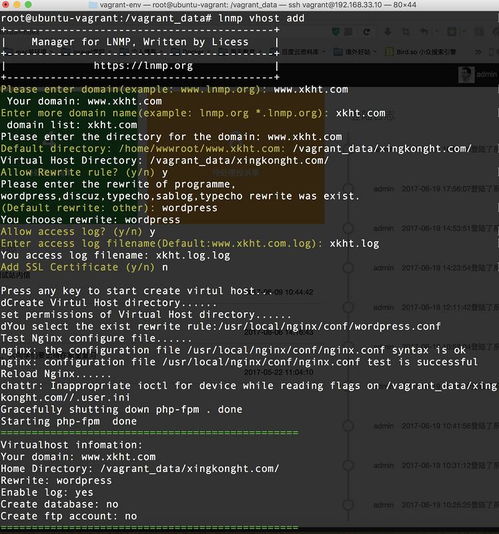Image resolution: width=499 pixels, height=534 pixels.
Task: Click the 'Virtualhost infomation:' heading
Action: [72, 445]
